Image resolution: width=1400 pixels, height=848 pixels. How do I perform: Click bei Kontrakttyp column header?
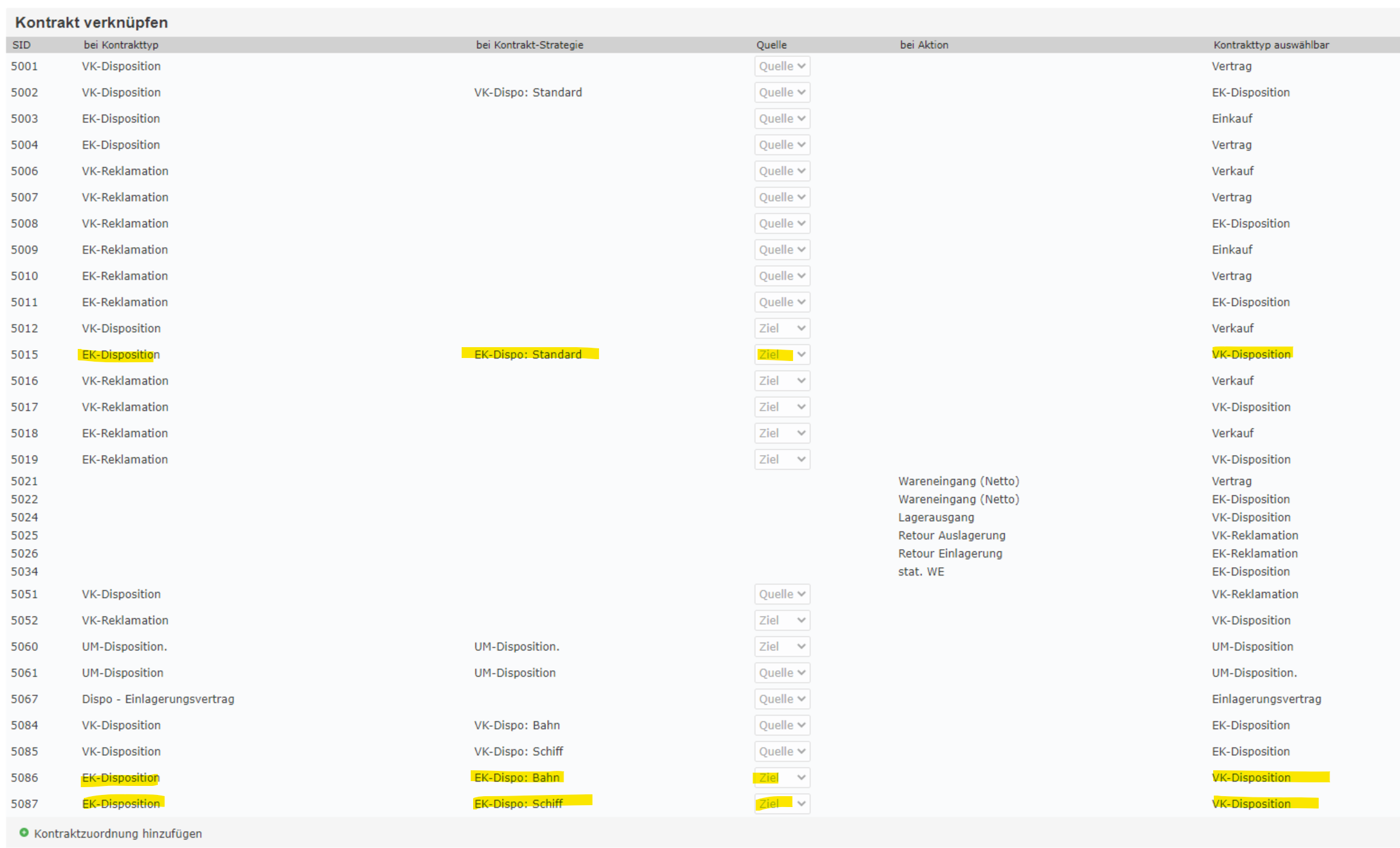tap(121, 45)
